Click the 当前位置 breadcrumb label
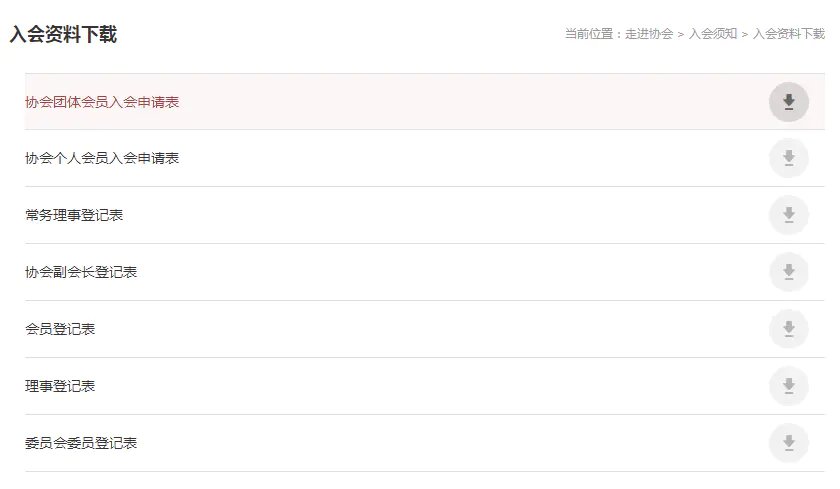The image size is (840, 489). [589, 34]
